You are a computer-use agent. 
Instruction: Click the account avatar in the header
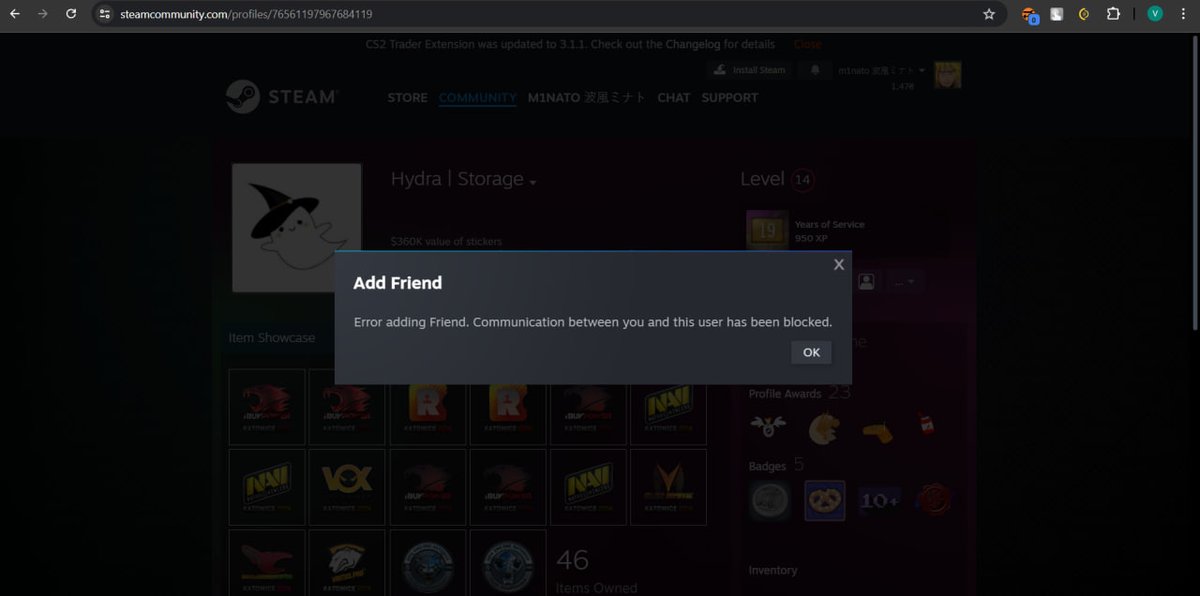947,75
